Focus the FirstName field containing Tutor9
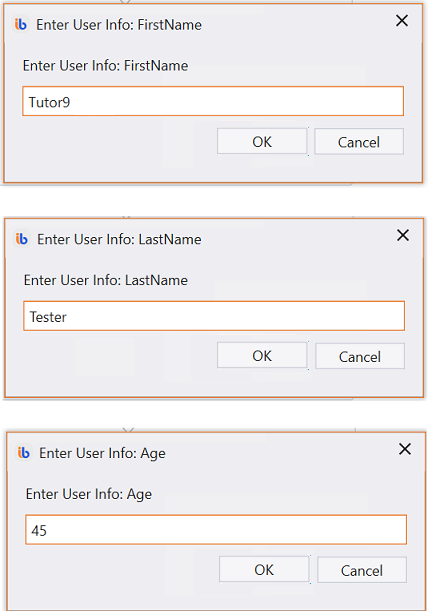 (213, 101)
